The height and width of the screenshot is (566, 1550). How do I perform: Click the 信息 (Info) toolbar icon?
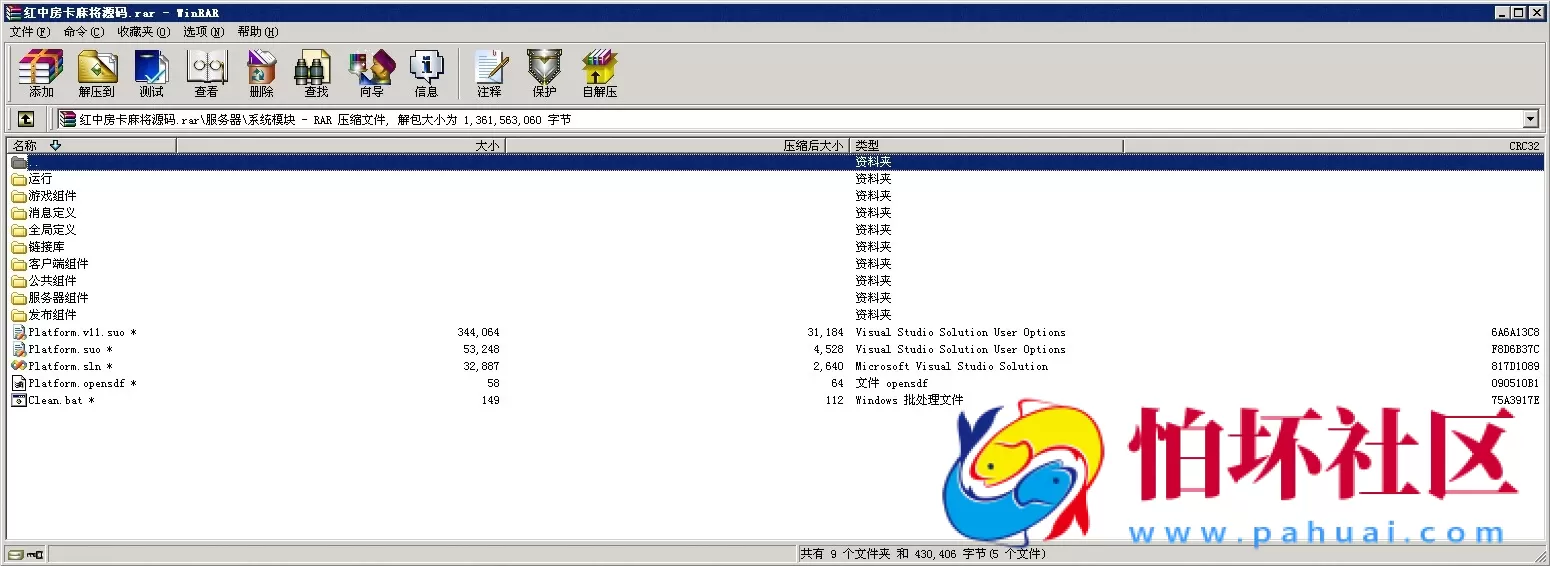[426, 73]
